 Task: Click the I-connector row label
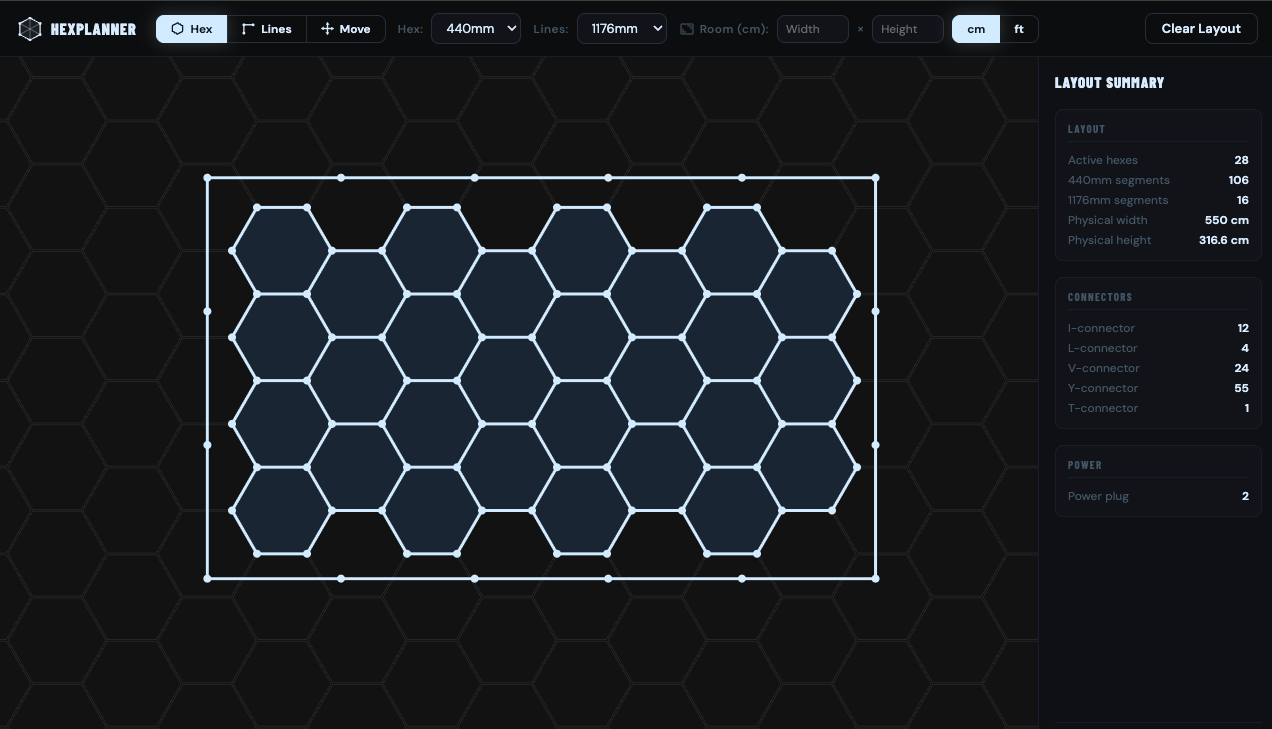[x=1101, y=328]
